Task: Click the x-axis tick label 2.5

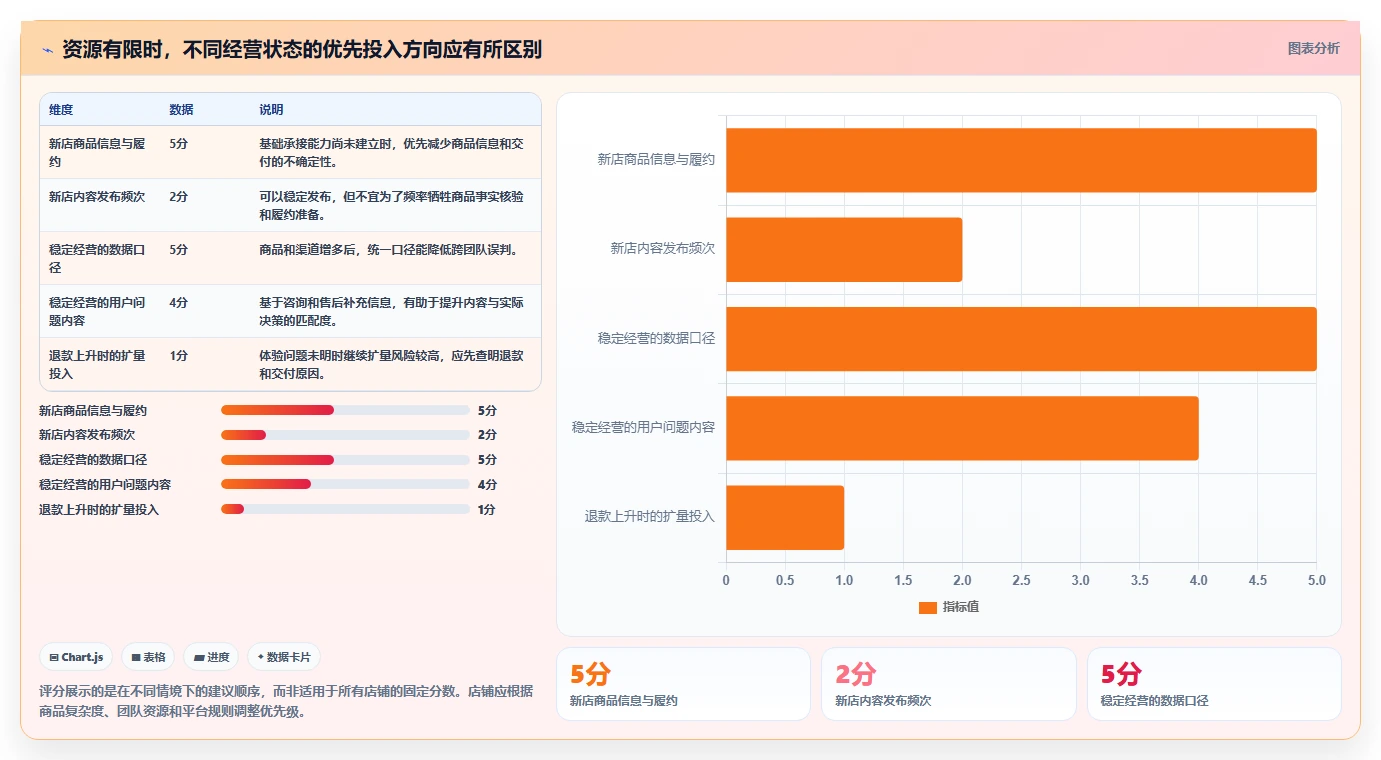Action: coord(1021,580)
